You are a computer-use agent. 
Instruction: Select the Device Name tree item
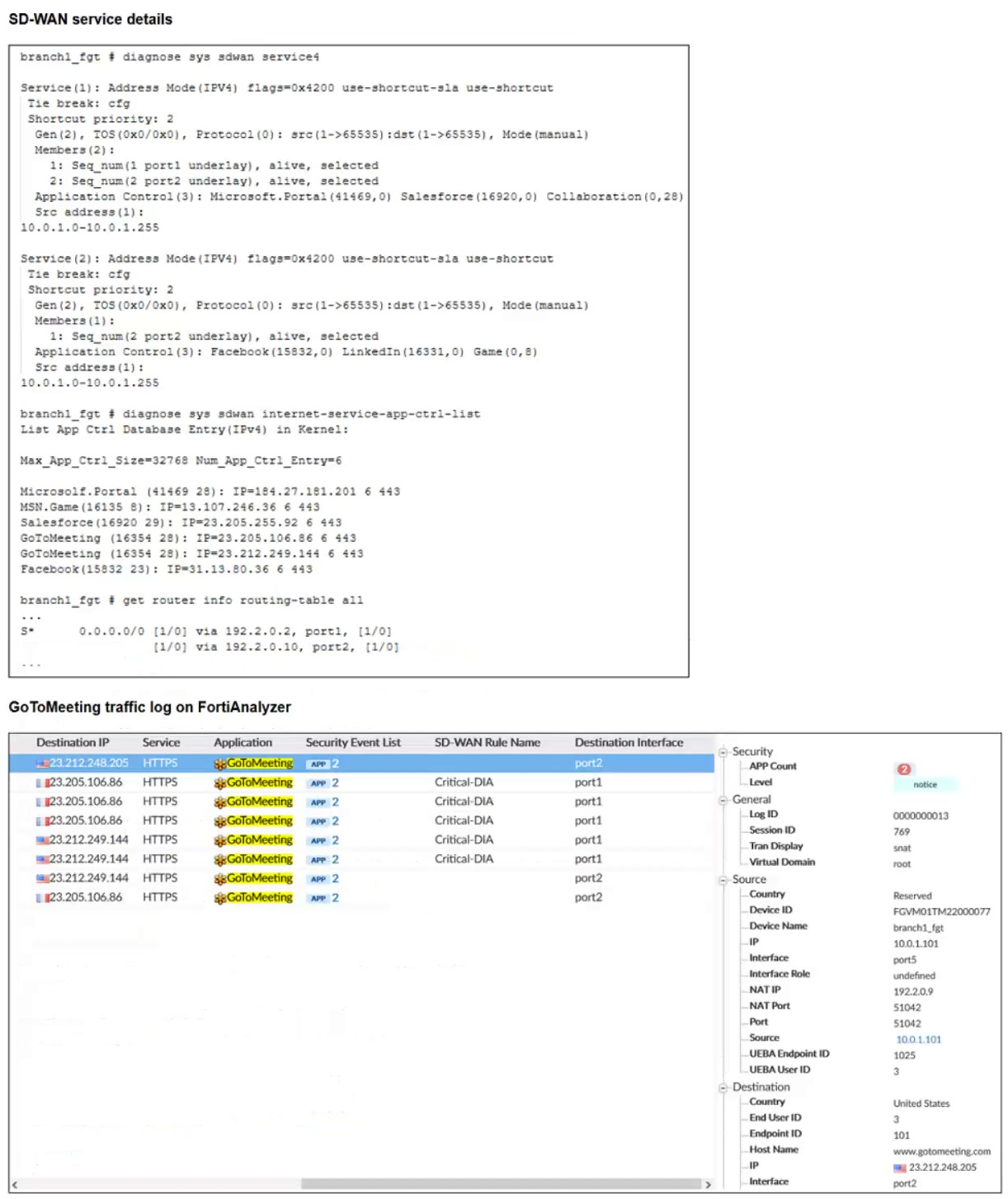pos(778,926)
